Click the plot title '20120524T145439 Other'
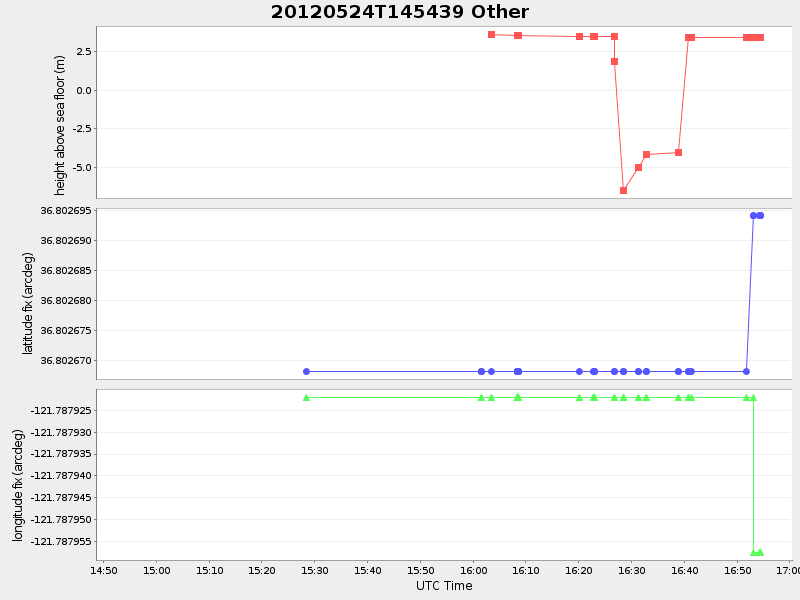Image resolution: width=800 pixels, height=600 pixels. point(398,12)
